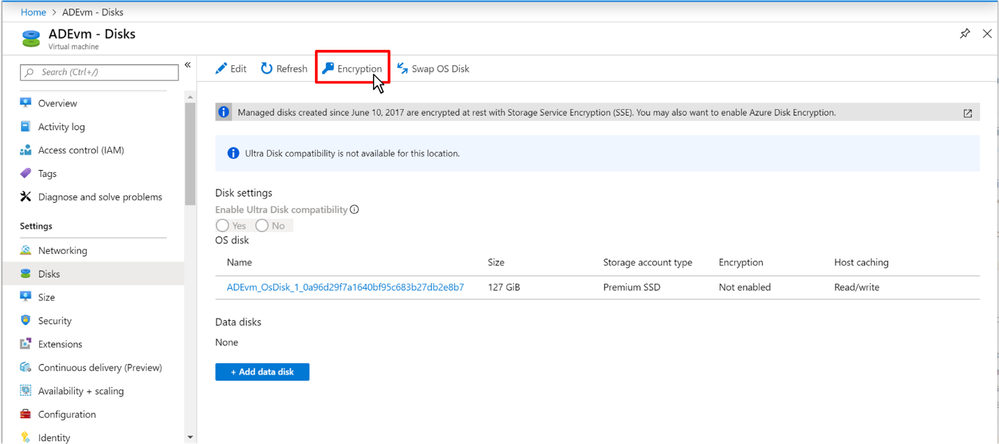Click the Size sidebar icon

(25, 297)
